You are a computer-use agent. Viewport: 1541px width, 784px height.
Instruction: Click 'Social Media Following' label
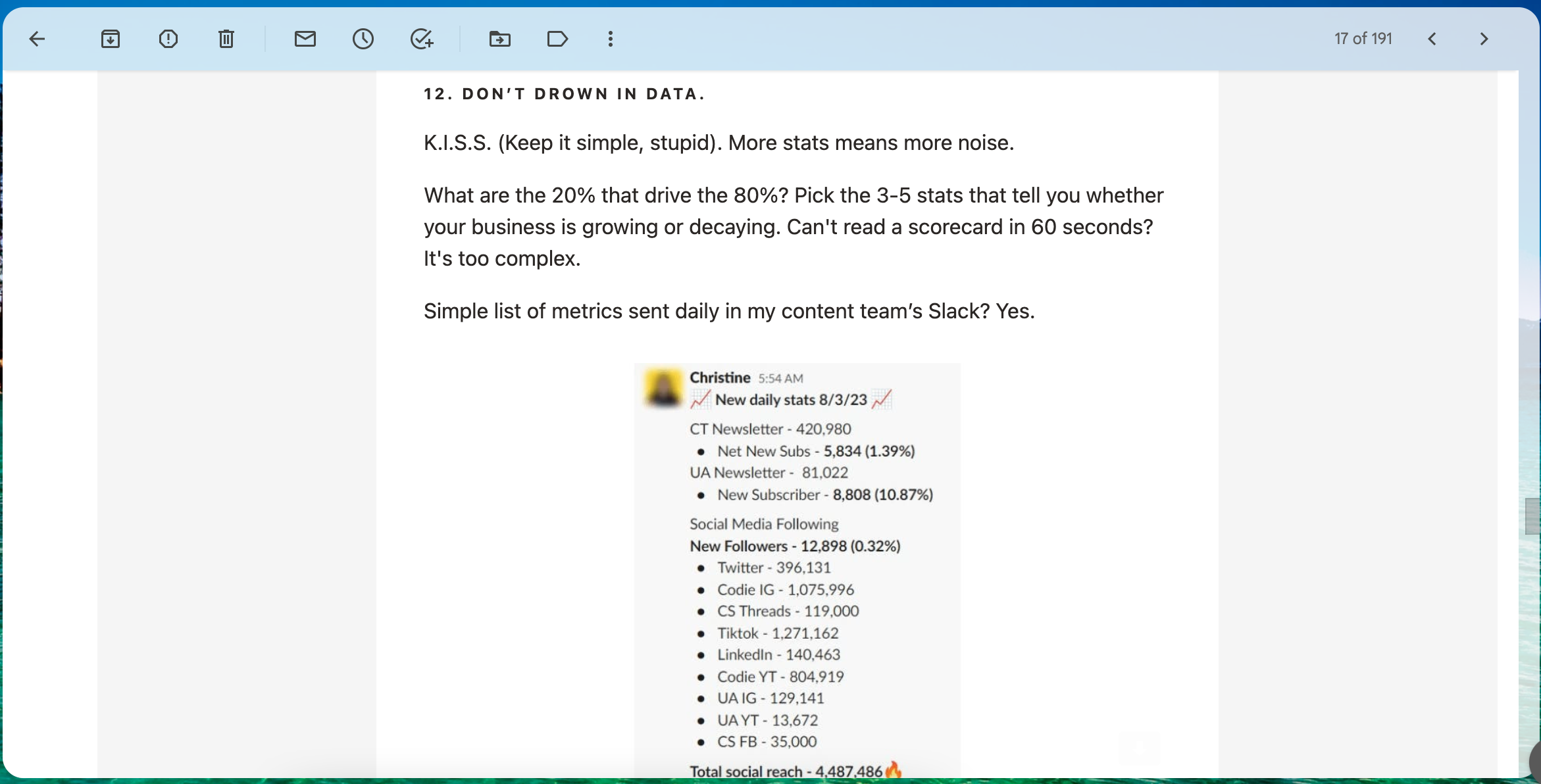point(764,524)
